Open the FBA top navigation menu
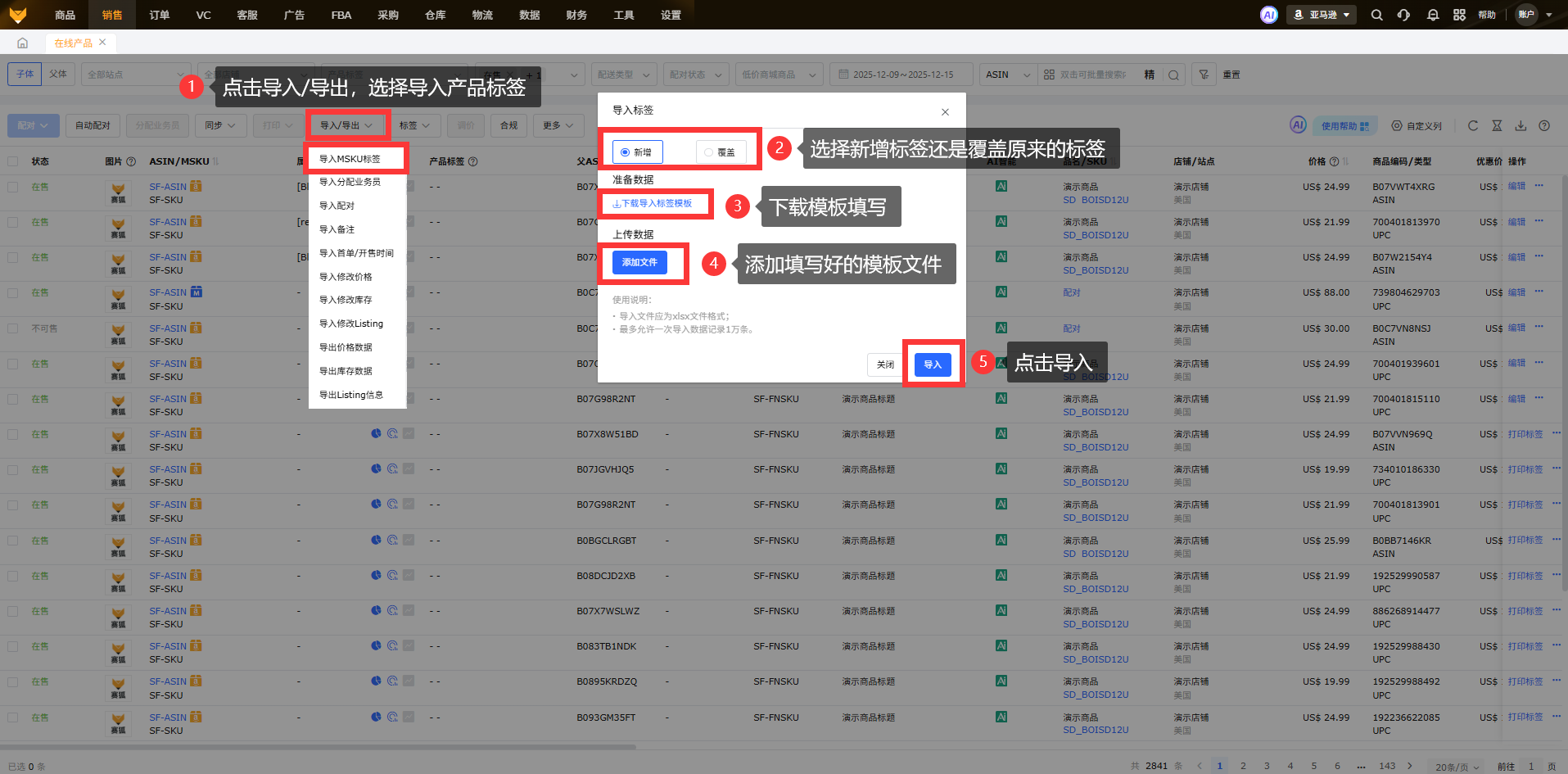Image resolution: width=1568 pixels, height=774 pixels. (x=341, y=15)
